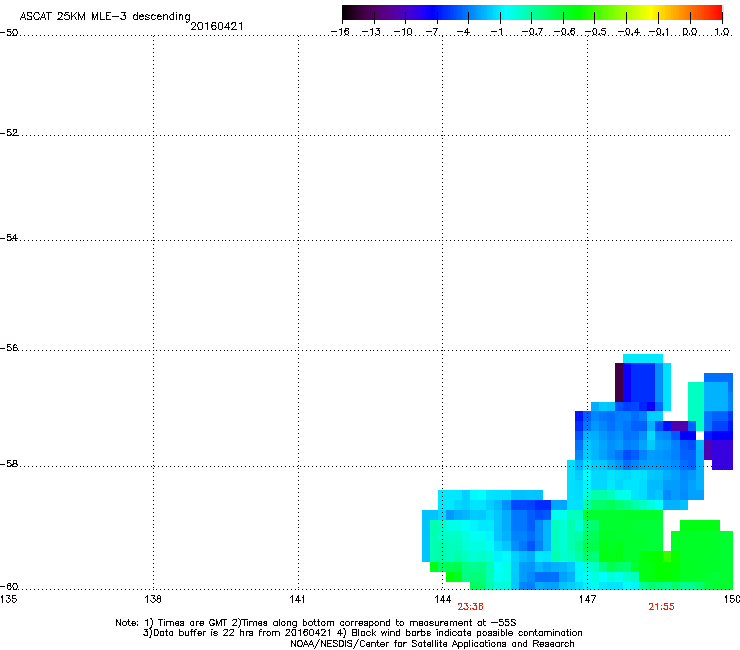Click the "-1" colorbar label
Screen dimensions: 740x650
pos(497,32)
